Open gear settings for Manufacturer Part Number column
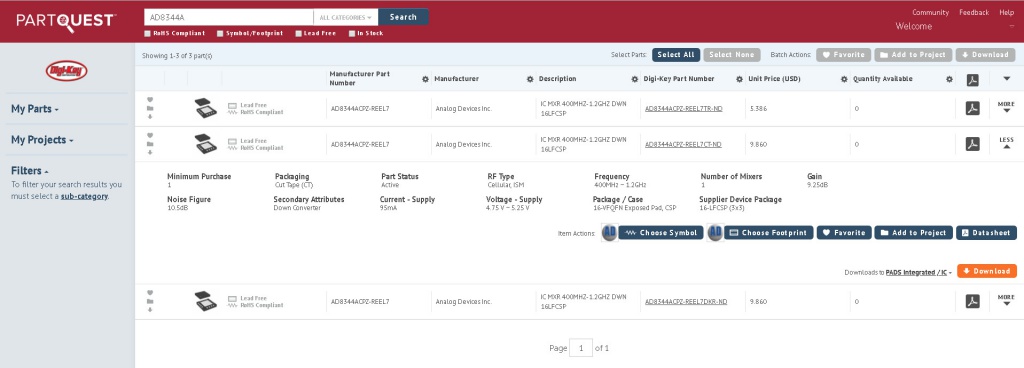Viewport: 1024px width, 368px height. (x=425, y=79)
